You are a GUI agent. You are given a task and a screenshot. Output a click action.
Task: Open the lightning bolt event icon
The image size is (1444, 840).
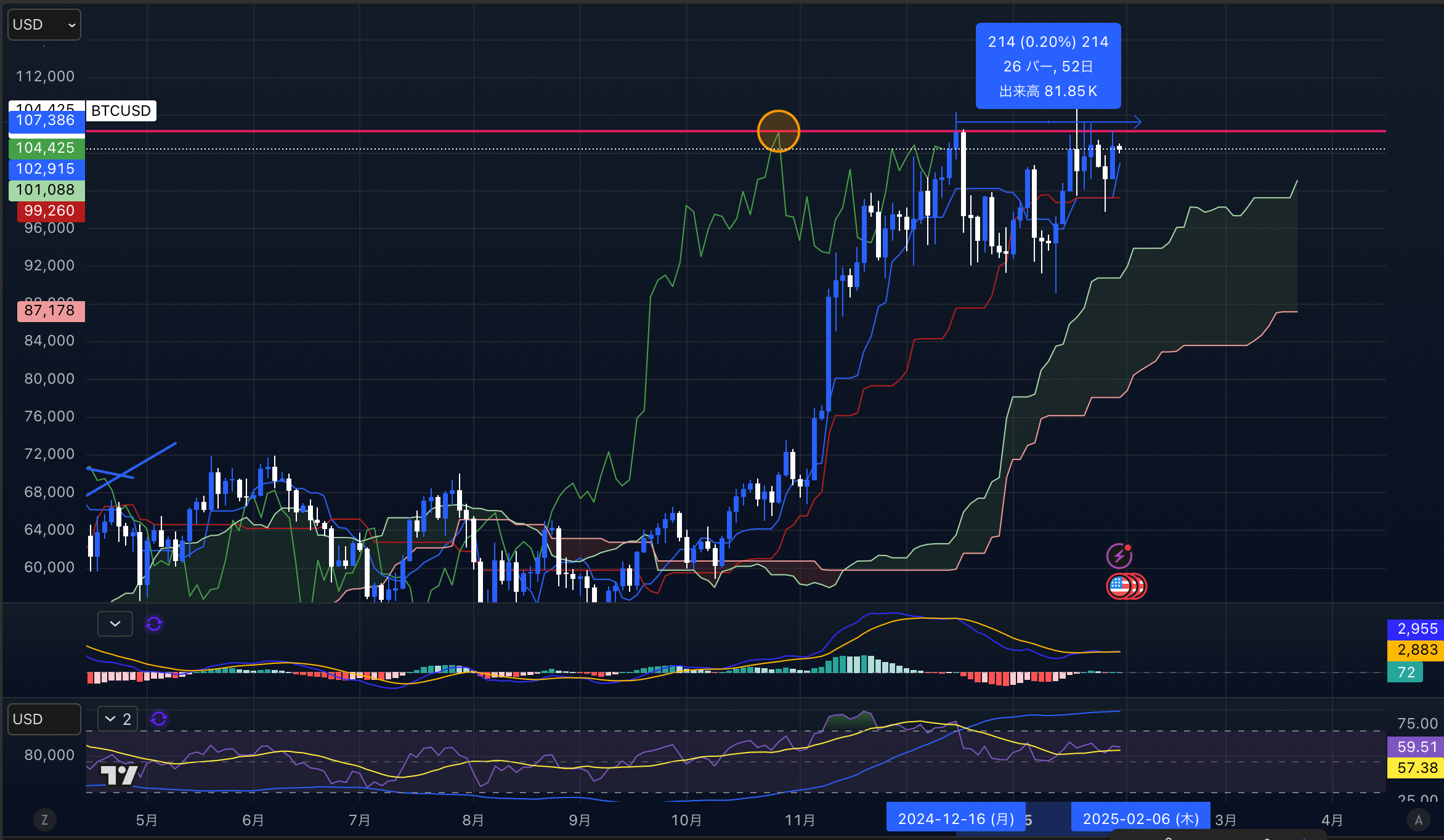click(x=1119, y=556)
